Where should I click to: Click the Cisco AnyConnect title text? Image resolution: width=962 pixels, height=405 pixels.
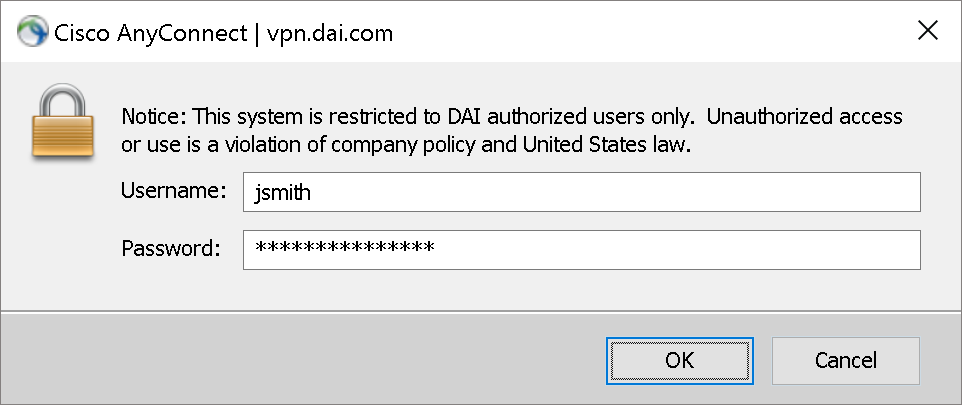(150, 33)
